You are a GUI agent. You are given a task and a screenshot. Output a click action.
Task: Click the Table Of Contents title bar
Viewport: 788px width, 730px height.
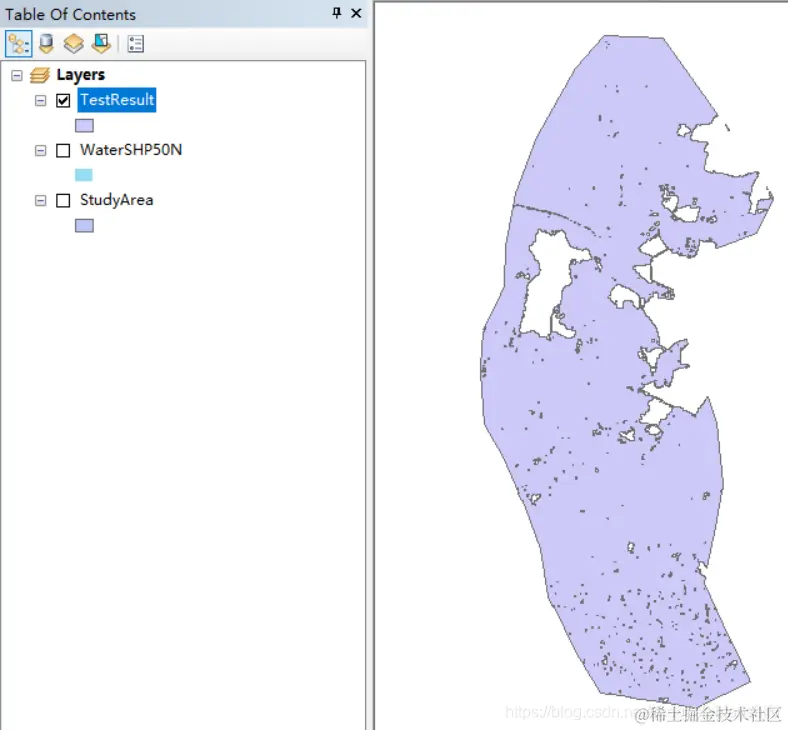point(184,14)
